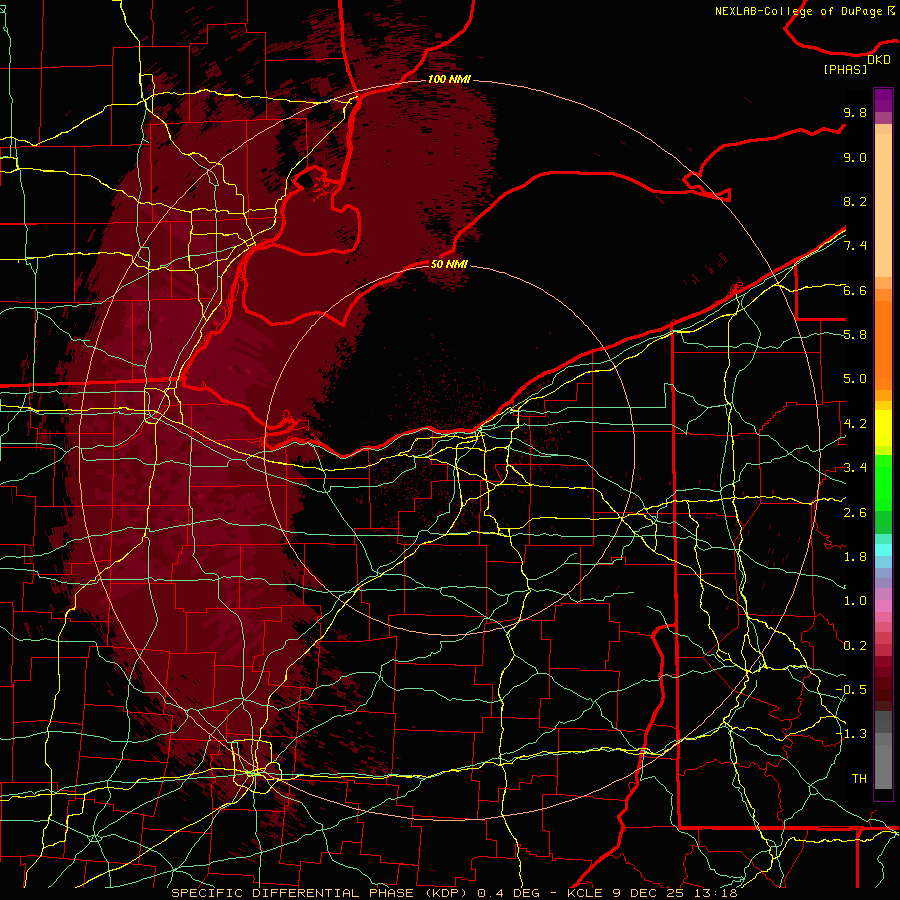Click the 1.0 value on the scale
Viewport: 900px width, 900px height.
[855, 602]
